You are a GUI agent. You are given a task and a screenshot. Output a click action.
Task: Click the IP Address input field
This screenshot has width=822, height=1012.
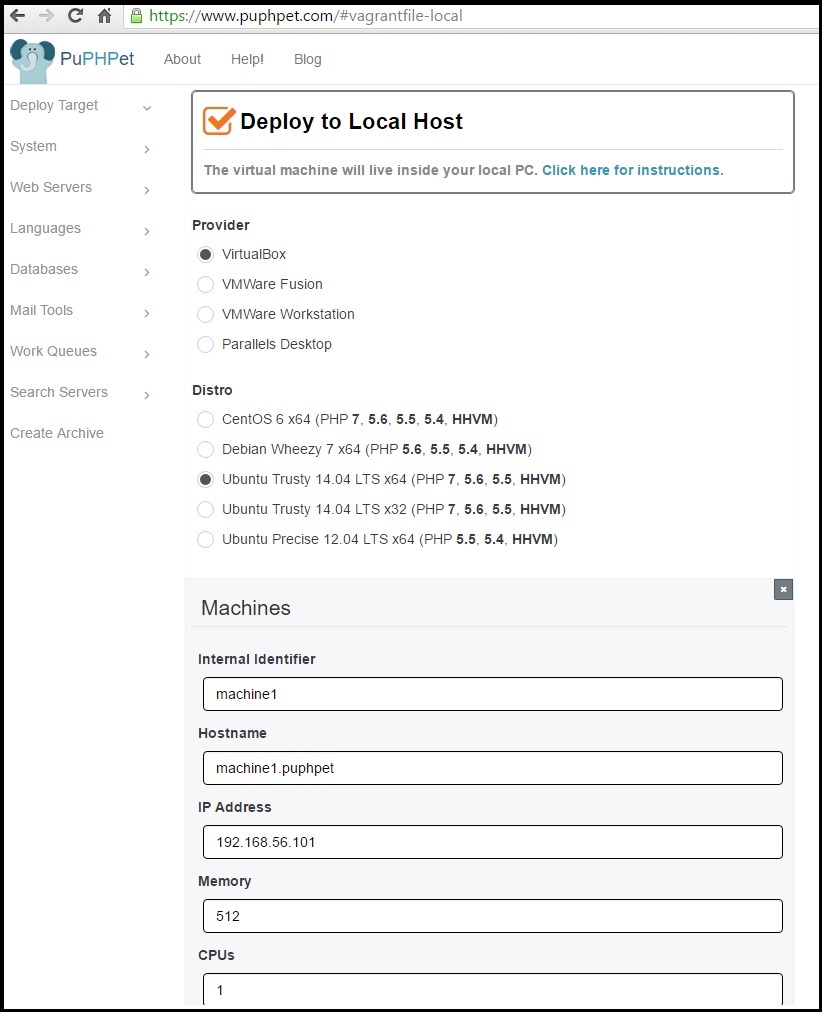click(x=493, y=842)
